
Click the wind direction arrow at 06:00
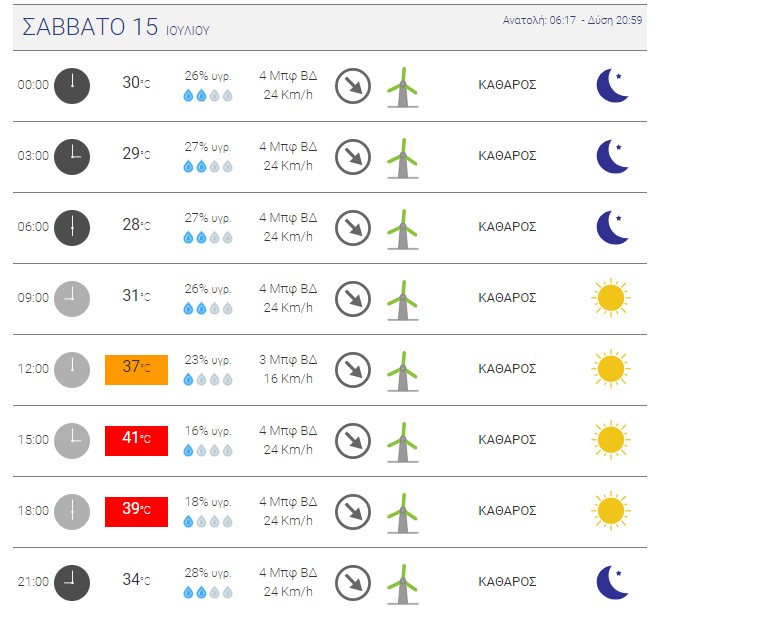point(353,228)
